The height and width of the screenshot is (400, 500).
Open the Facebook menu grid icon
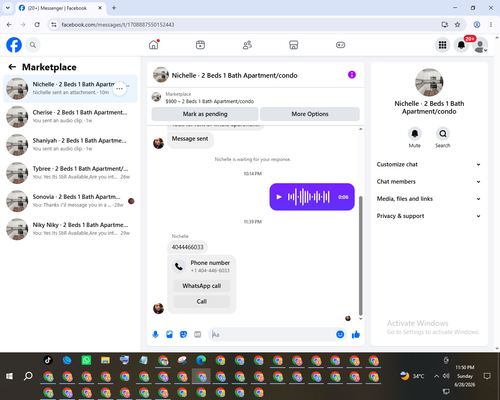[442, 45]
